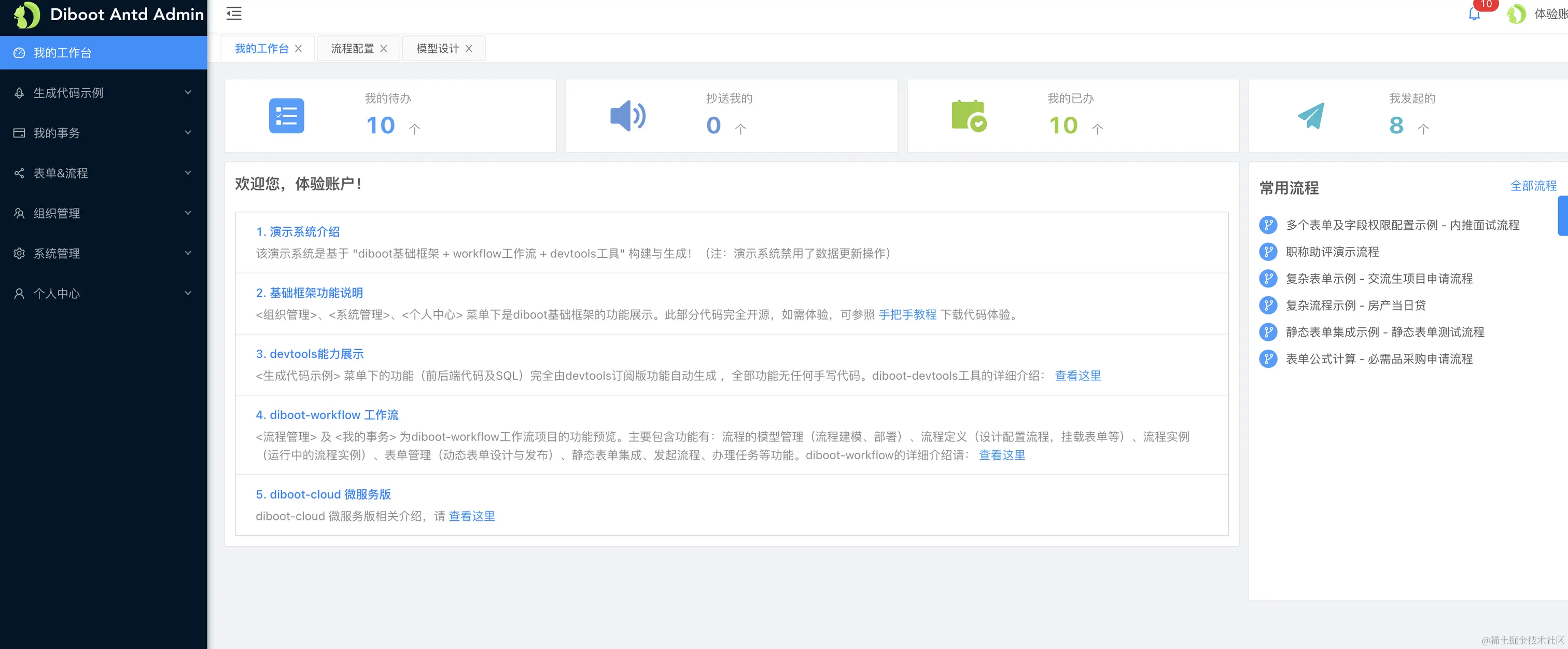Open the notification bell icon
The width and height of the screenshot is (1568, 649).
tap(1474, 14)
